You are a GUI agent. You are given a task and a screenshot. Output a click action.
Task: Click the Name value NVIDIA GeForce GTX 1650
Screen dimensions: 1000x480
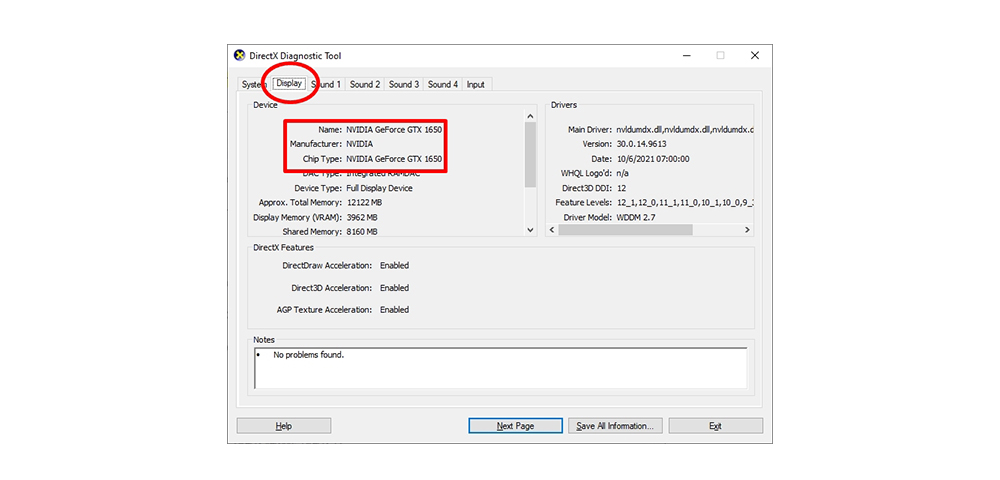(394, 129)
